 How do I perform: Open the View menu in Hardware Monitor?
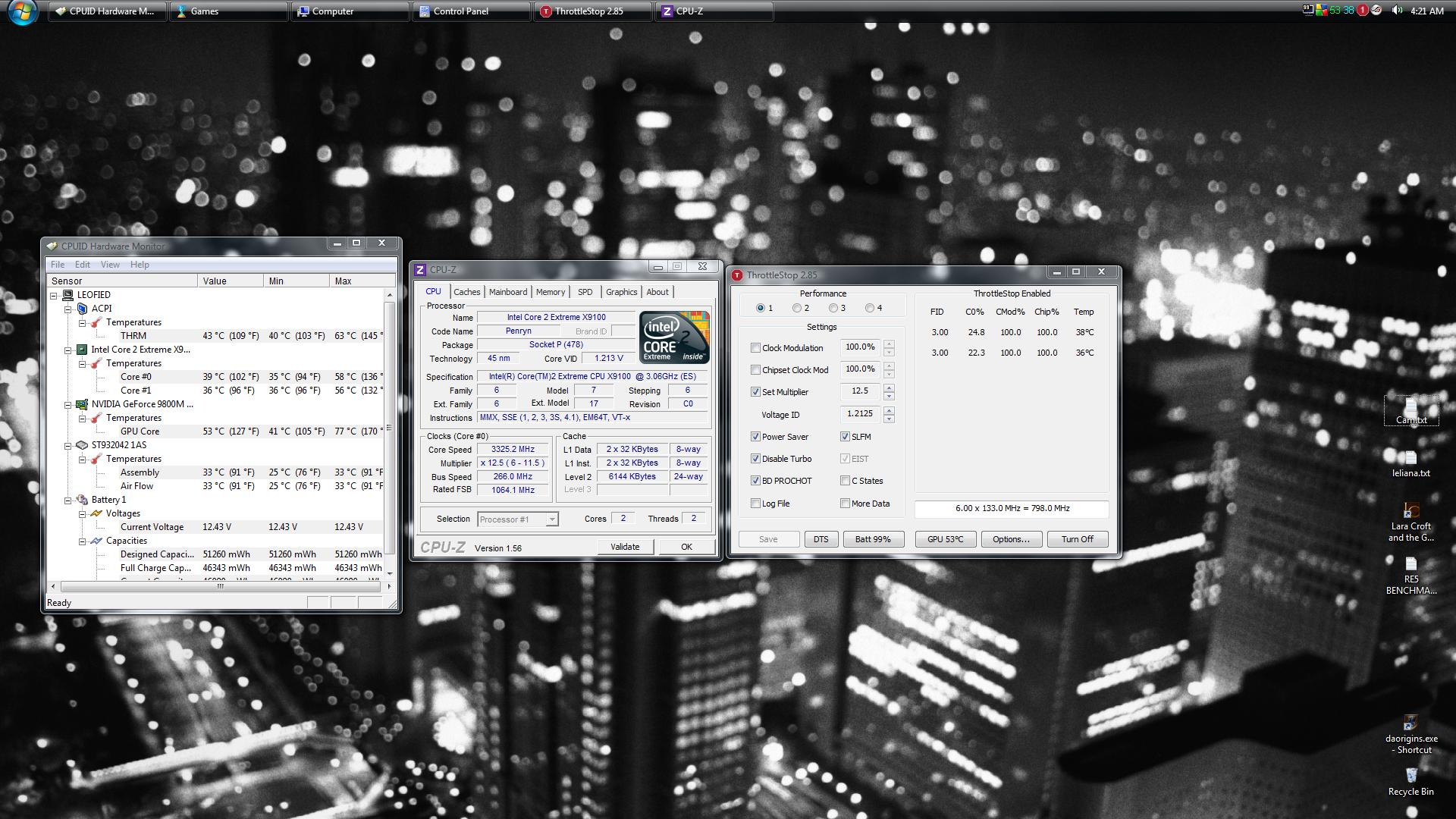pos(110,265)
